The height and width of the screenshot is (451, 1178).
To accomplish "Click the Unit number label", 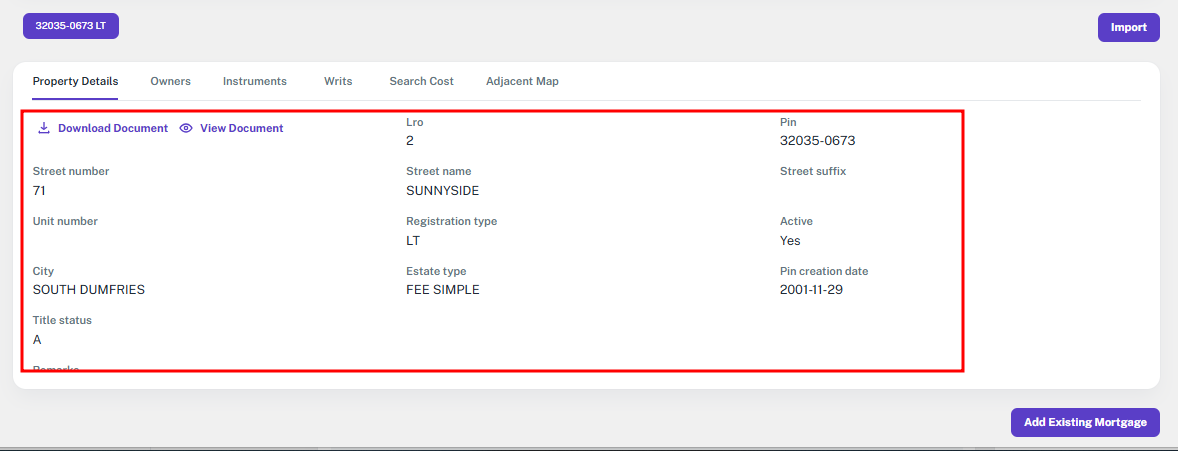I will (65, 221).
